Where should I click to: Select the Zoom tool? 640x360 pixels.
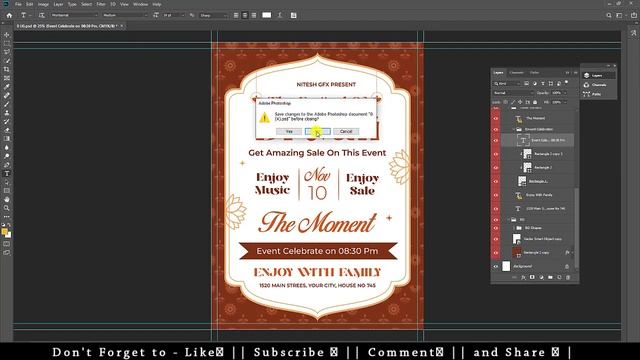pos(7,208)
